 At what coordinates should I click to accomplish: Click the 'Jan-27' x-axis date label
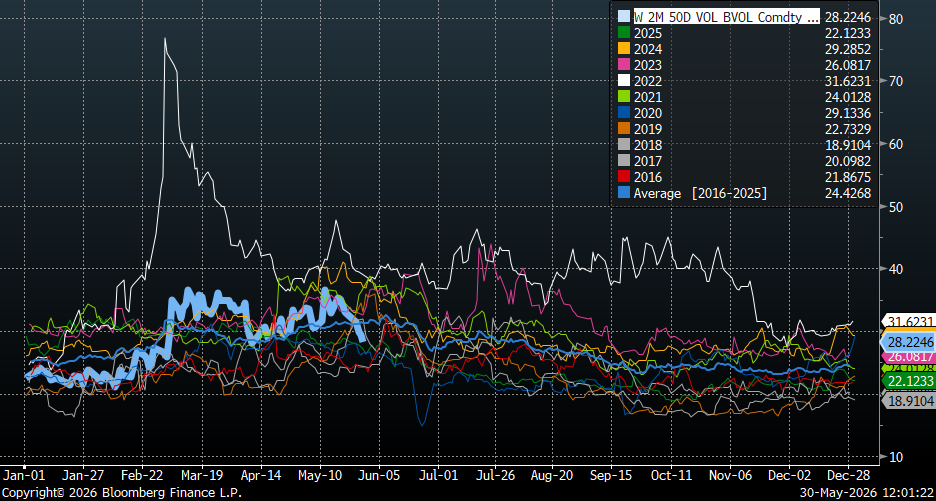(83, 476)
